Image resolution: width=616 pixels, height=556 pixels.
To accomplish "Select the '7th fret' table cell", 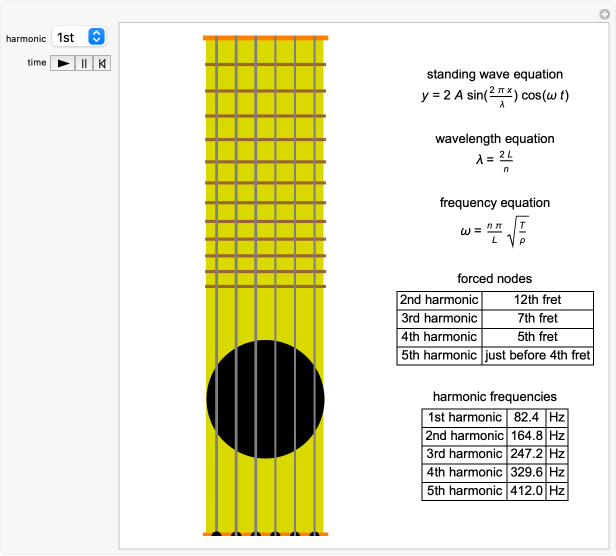I will 537,318.
